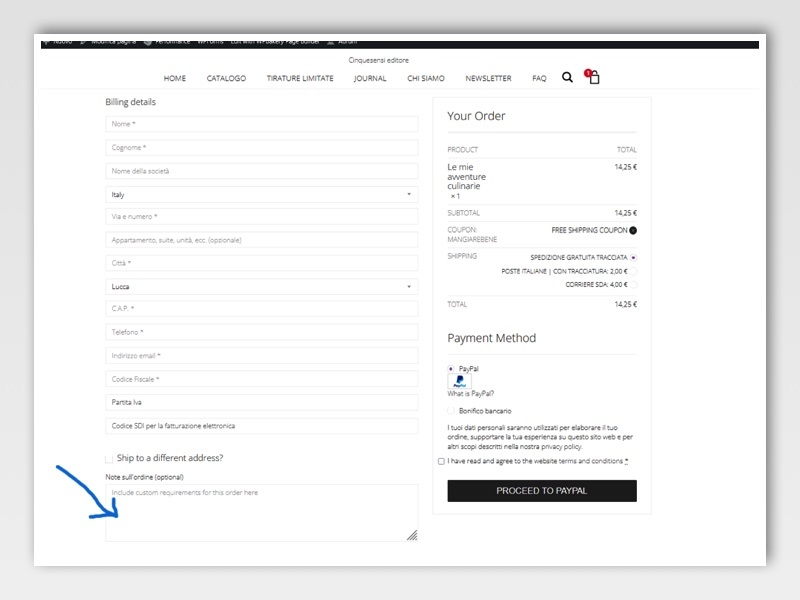
Task: Go to the Catalogo menu
Action: tap(226, 78)
